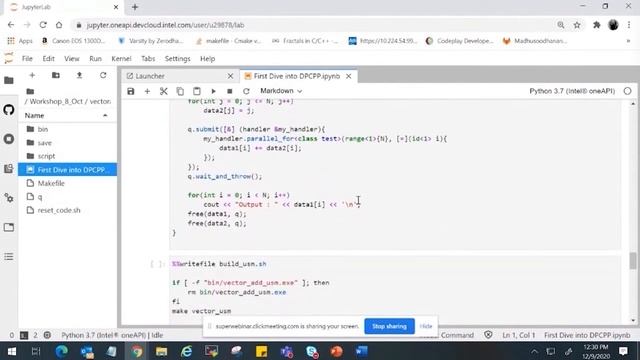This screenshot has height=360, width=640.
Task: Open browser extensions puzzle icon
Action: 596,25
